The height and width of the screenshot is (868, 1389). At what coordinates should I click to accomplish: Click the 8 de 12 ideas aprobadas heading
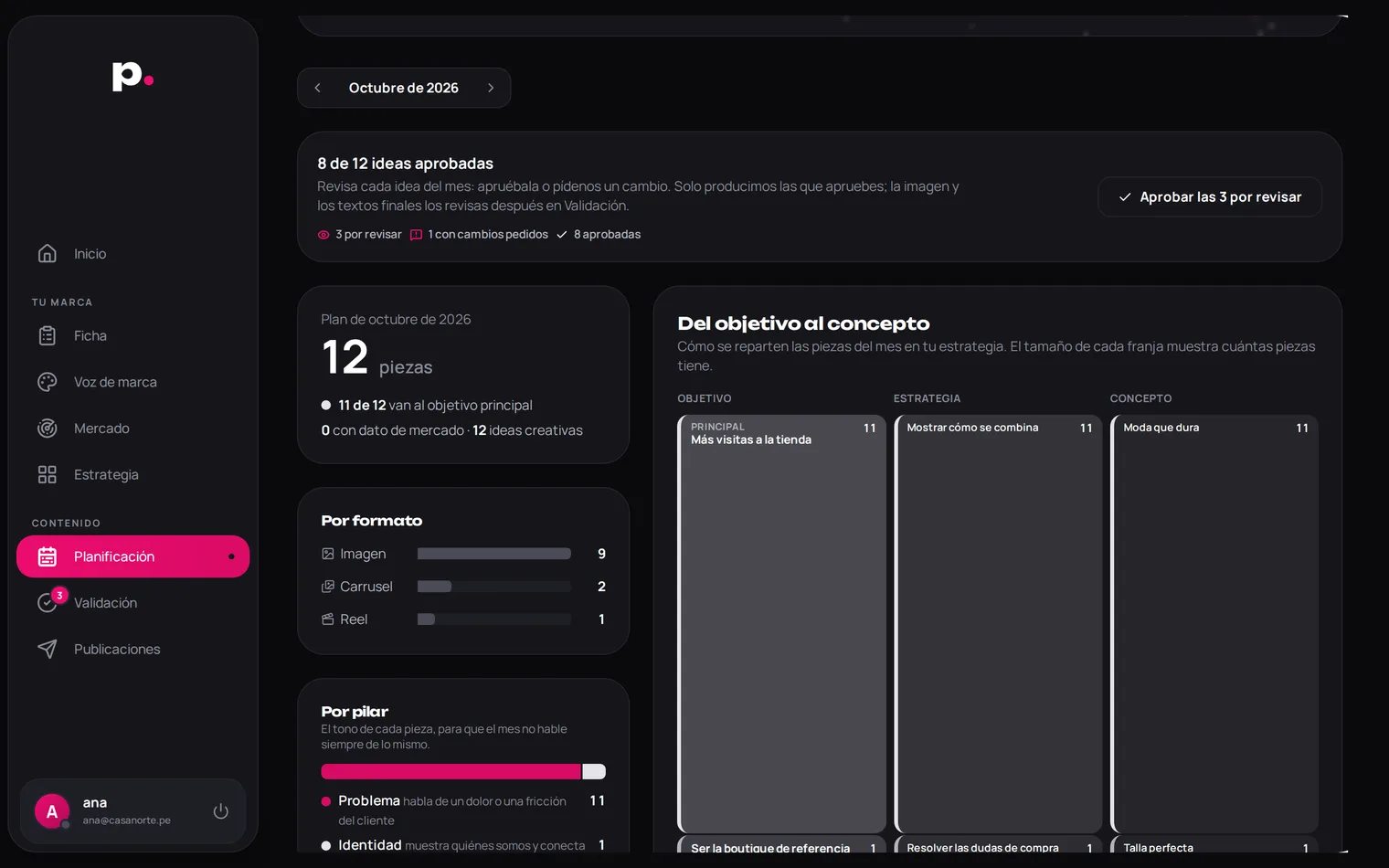tap(405, 164)
